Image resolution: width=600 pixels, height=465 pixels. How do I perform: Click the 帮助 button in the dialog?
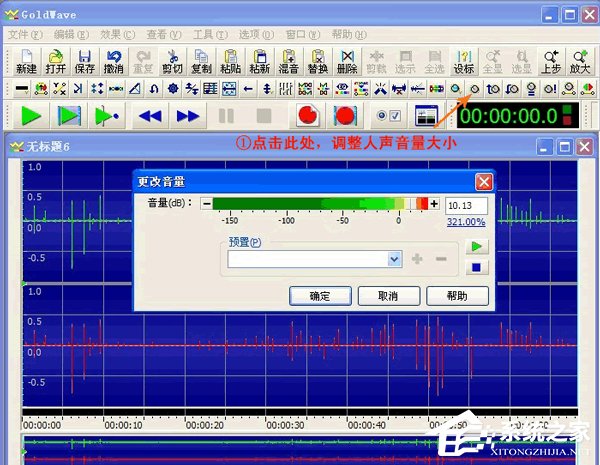tap(457, 296)
